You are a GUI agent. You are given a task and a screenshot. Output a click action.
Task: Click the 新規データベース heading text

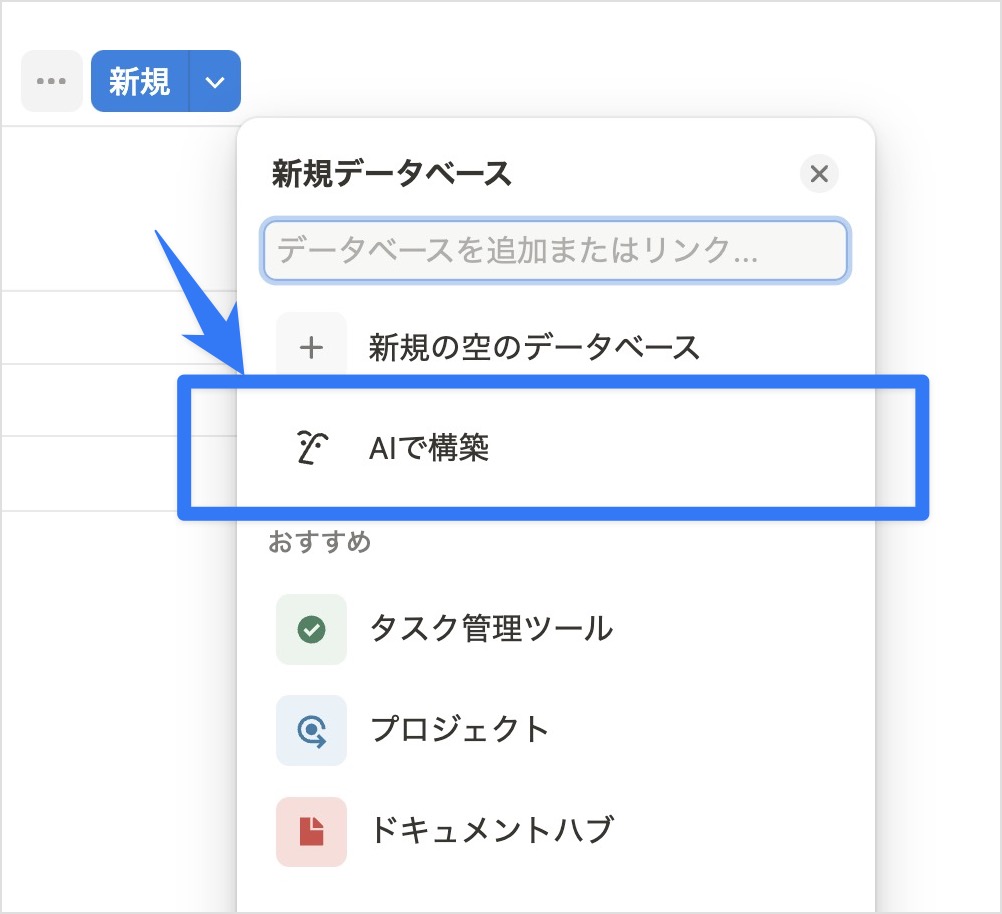point(391,173)
